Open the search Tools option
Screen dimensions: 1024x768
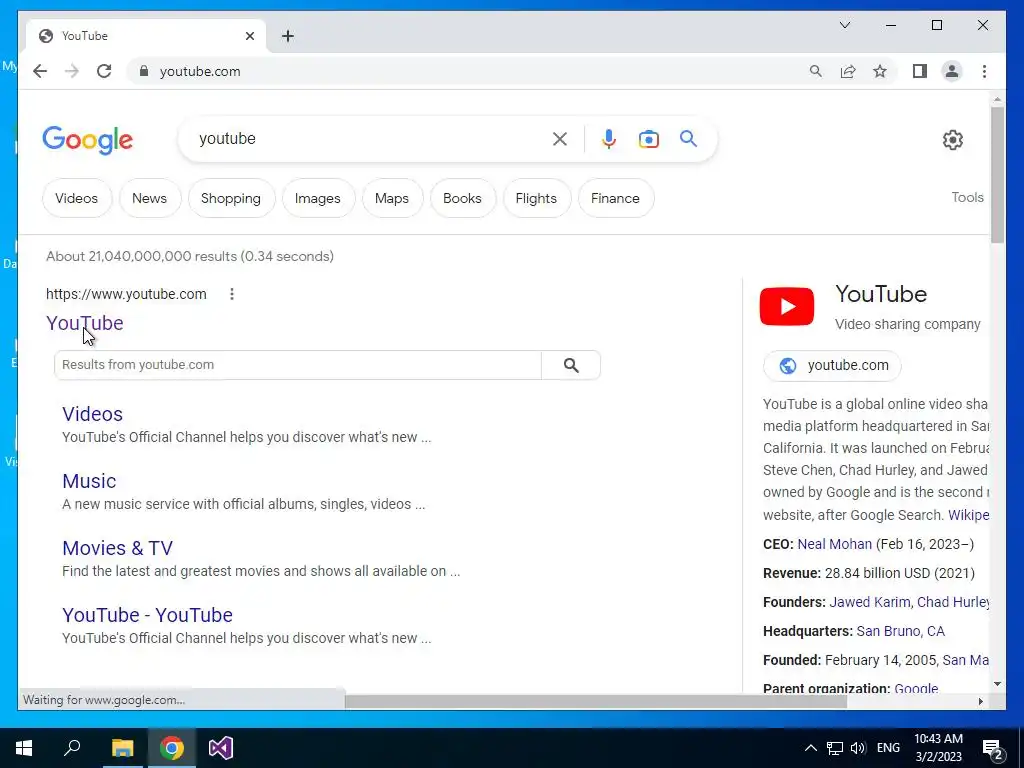coord(967,197)
